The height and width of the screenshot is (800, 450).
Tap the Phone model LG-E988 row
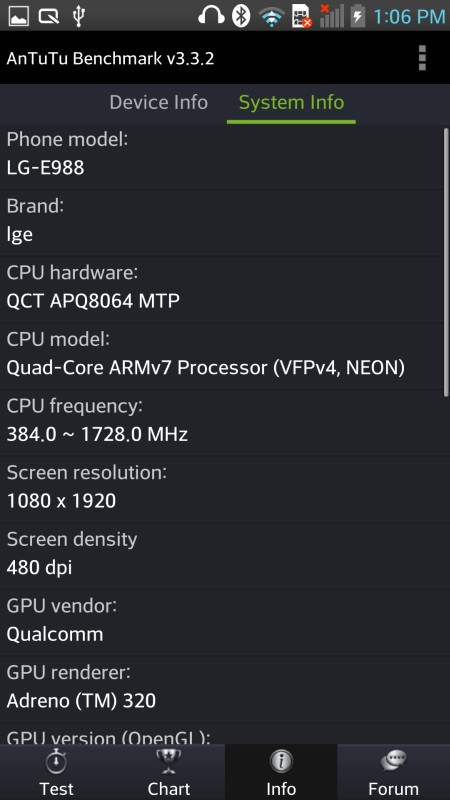[221, 154]
